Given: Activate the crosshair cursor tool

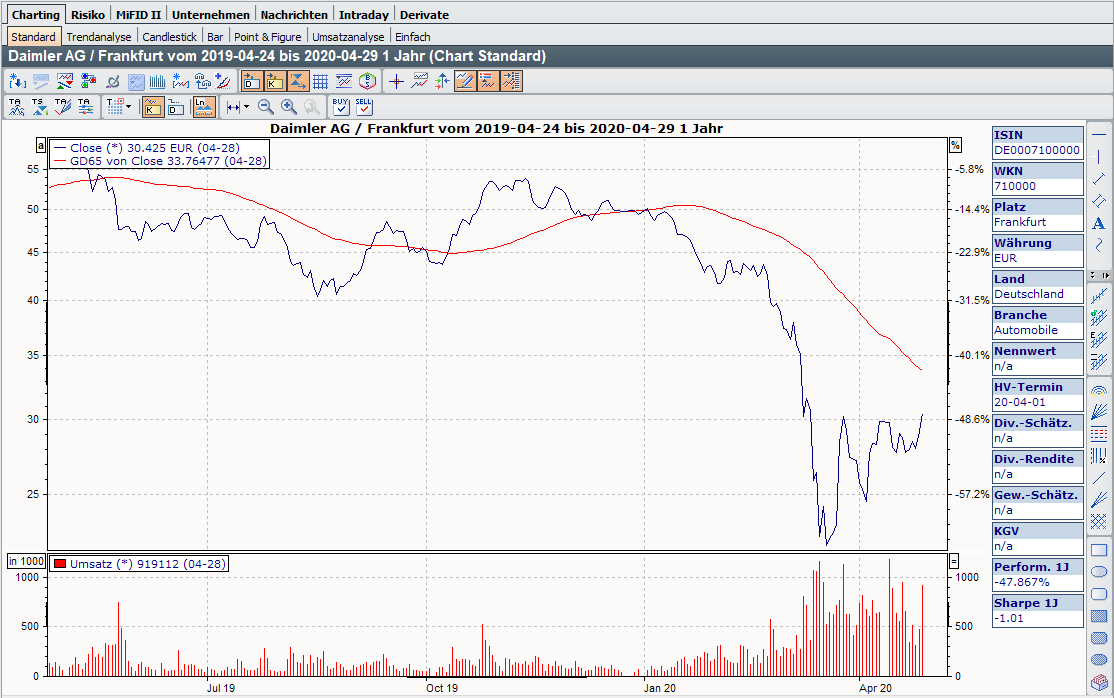Looking at the screenshot, I should 396,82.
